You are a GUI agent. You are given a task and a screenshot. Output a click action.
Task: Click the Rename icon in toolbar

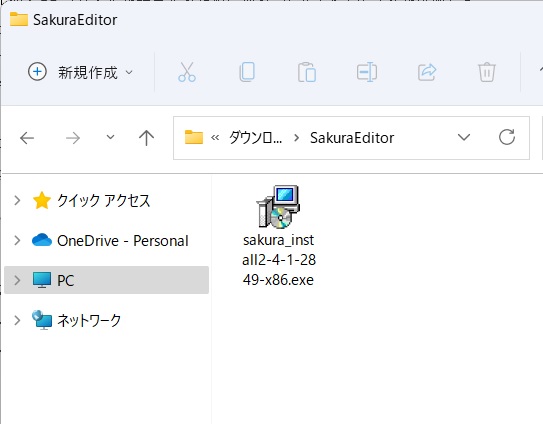pos(367,72)
